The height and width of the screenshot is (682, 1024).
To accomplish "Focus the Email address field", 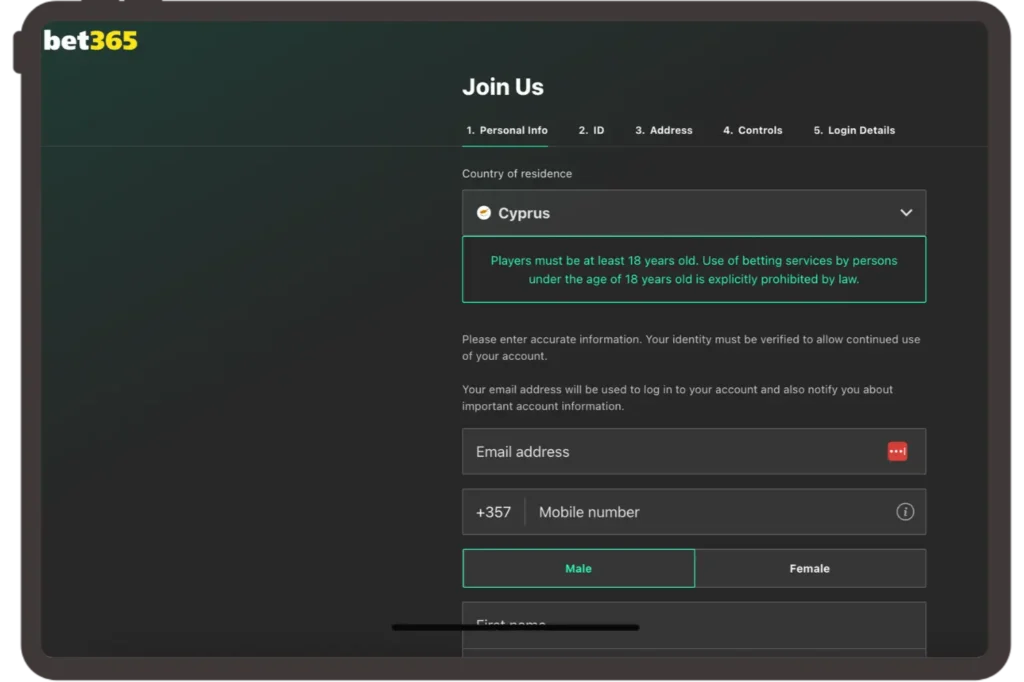I will [694, 451].
